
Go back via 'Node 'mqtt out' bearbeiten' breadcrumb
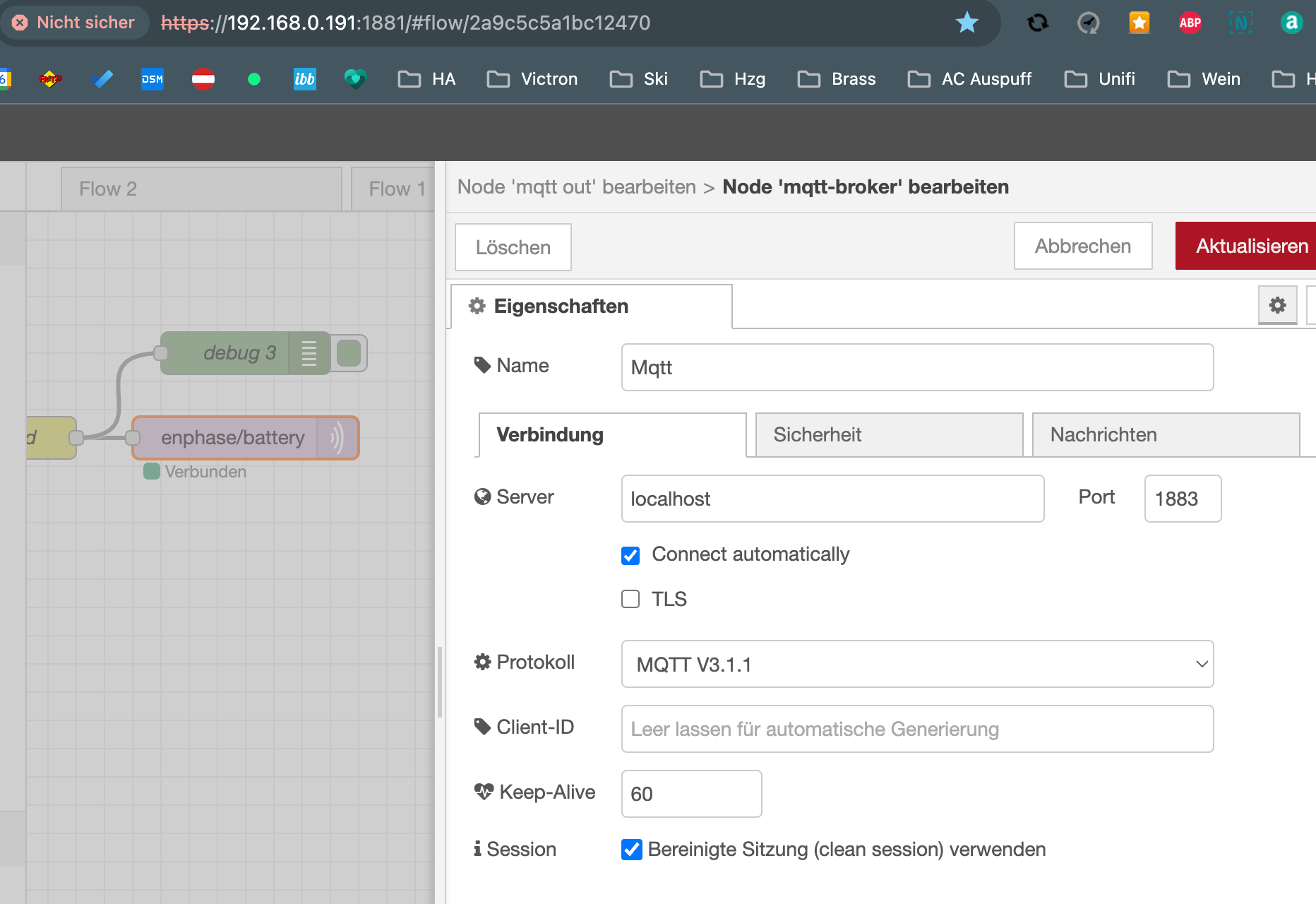[577, 187]
